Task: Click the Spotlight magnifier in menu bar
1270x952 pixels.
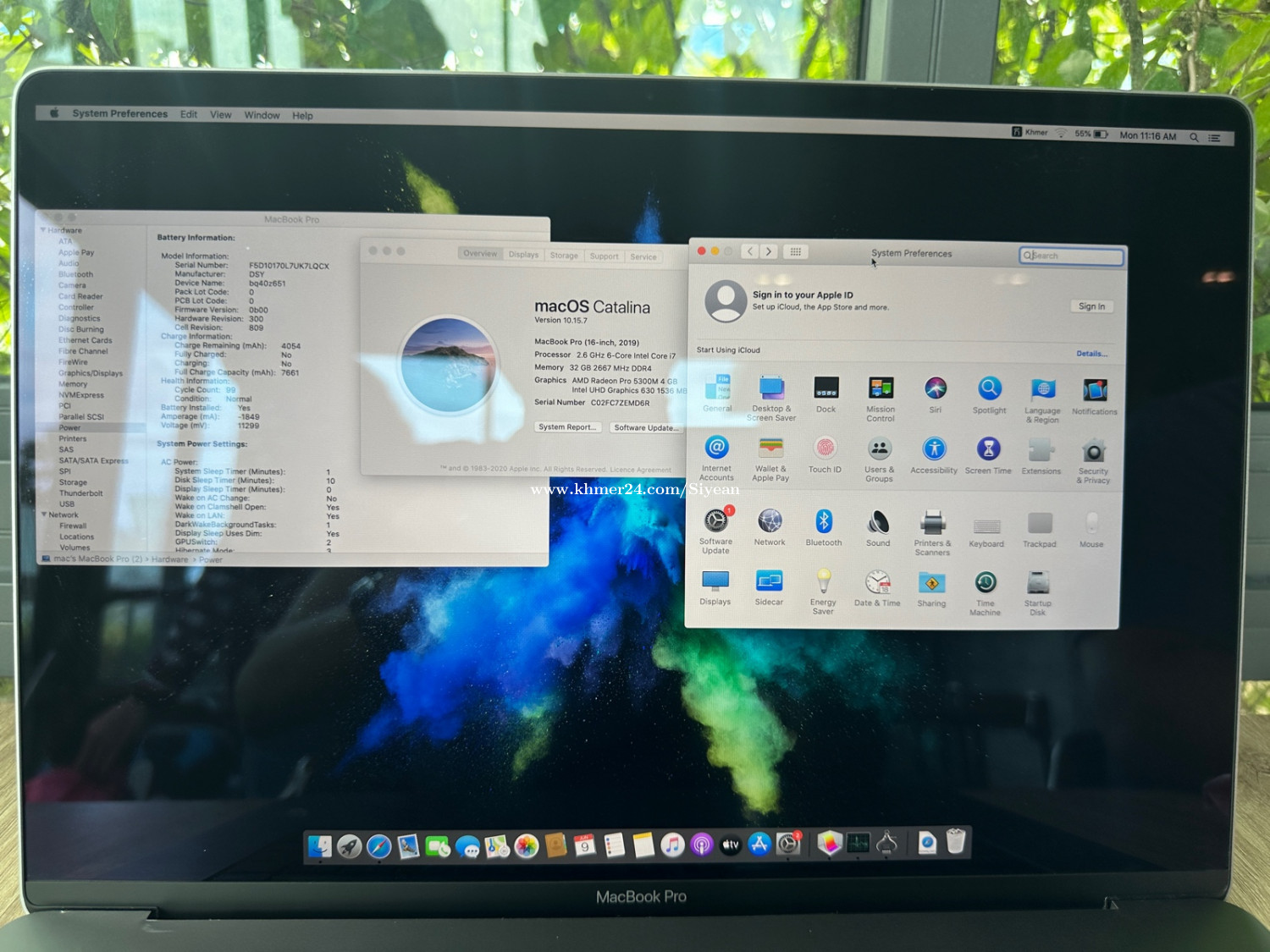Action: click(1194, 137)
